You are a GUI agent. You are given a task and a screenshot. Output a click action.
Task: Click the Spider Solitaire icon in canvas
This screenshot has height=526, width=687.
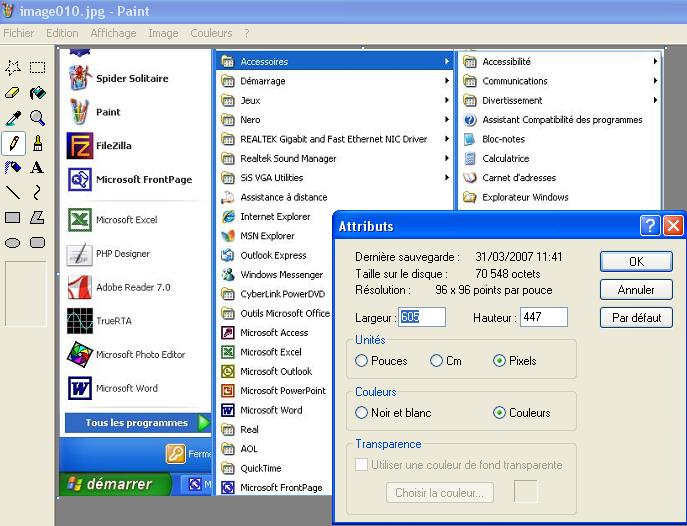click(80, 78)
